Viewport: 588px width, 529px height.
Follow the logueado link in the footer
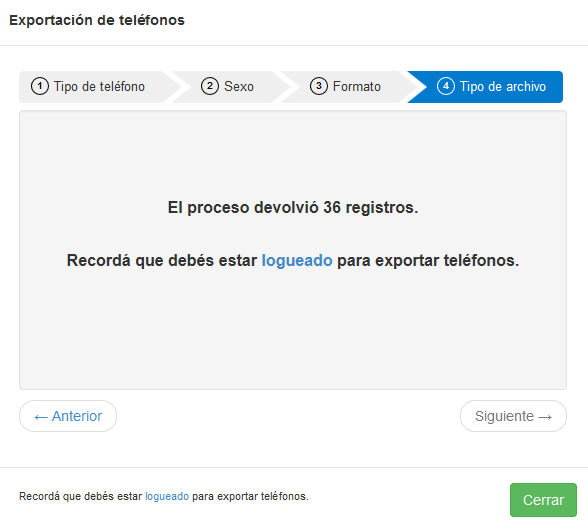(x=167, y=496)
